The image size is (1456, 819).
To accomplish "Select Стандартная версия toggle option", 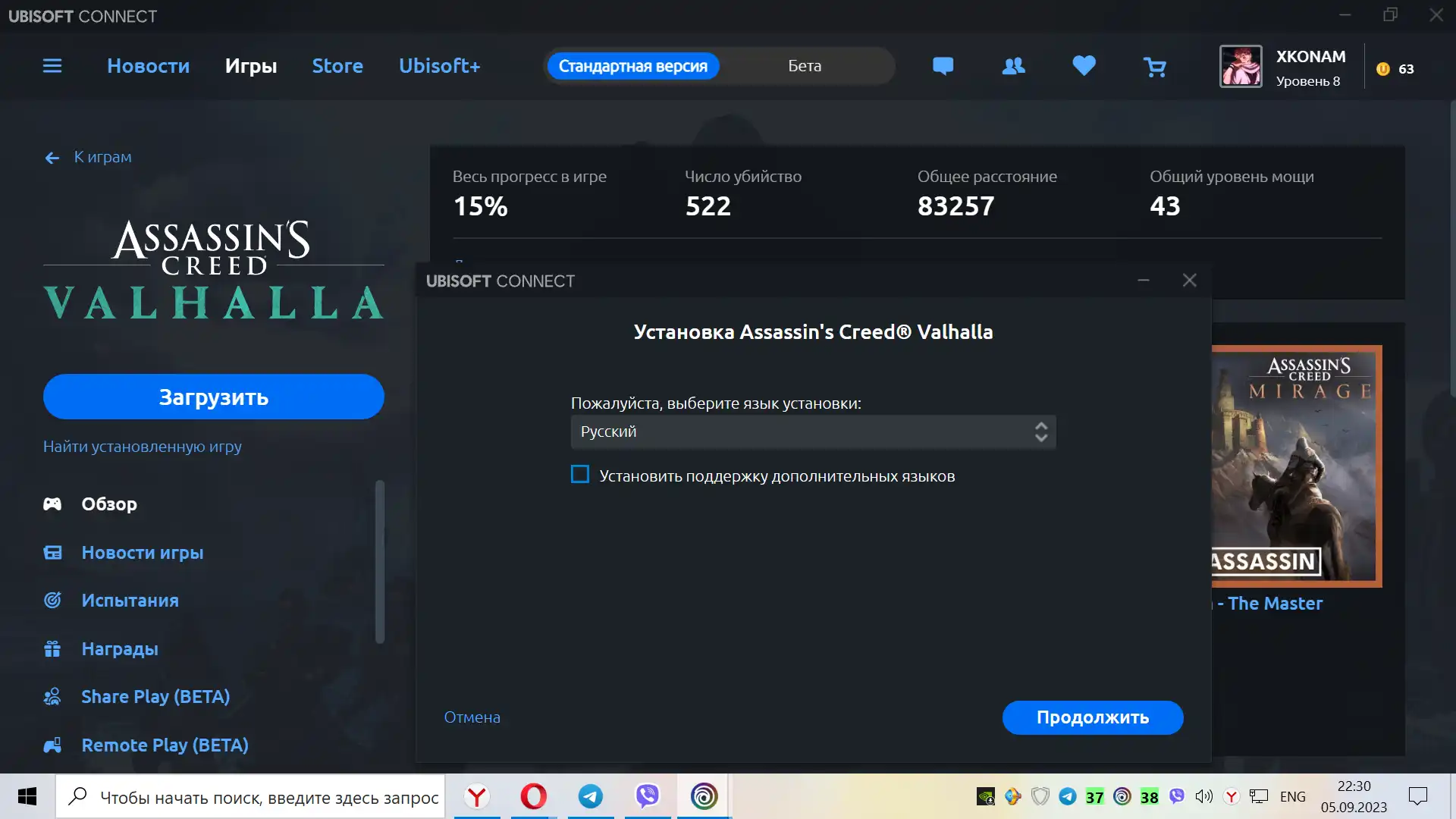I will click(633, 66).
